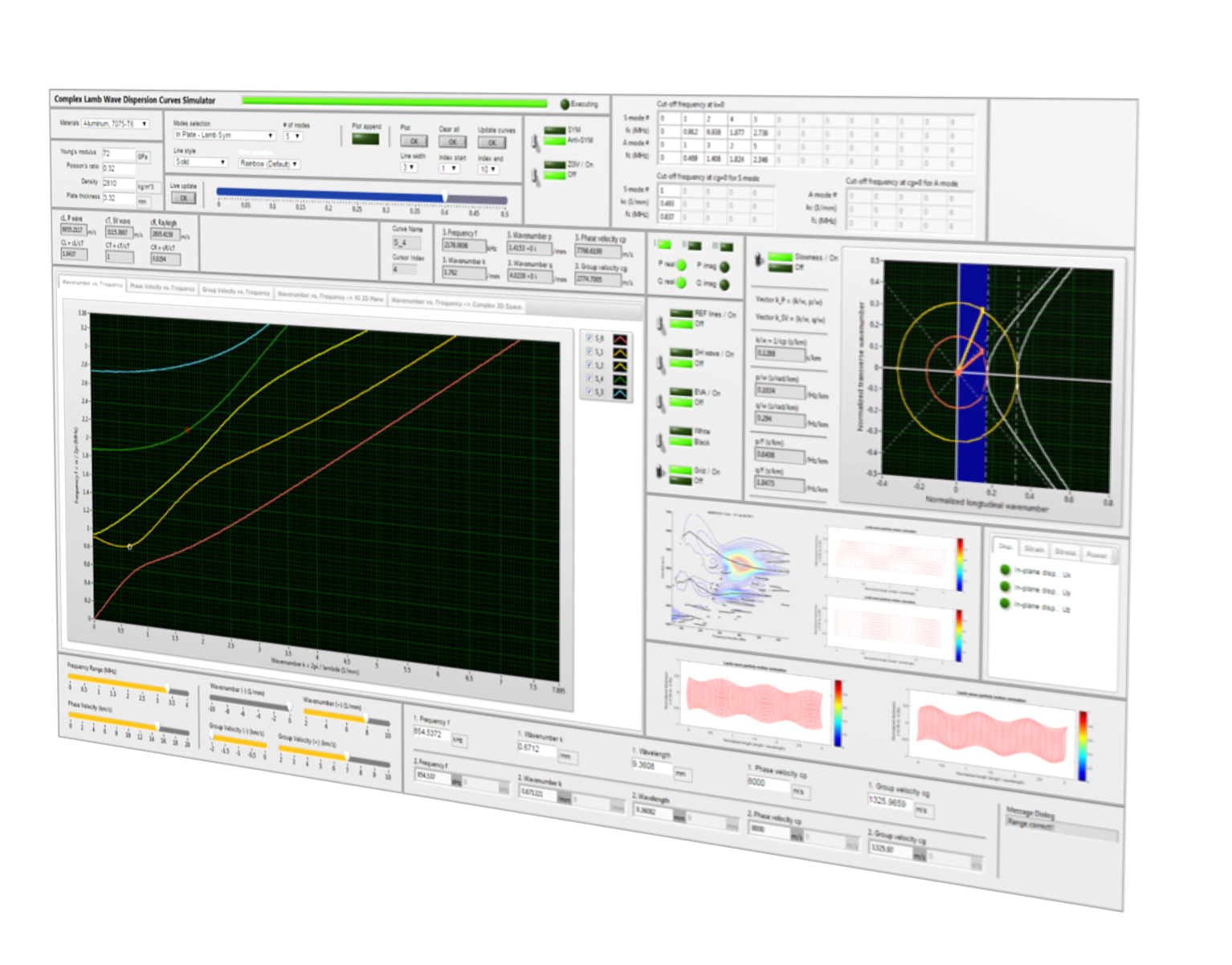Open the Modes selection dropdown
Image resolution: width=1232 pixels, height=965 pixels.
click(x=225, y=135)
